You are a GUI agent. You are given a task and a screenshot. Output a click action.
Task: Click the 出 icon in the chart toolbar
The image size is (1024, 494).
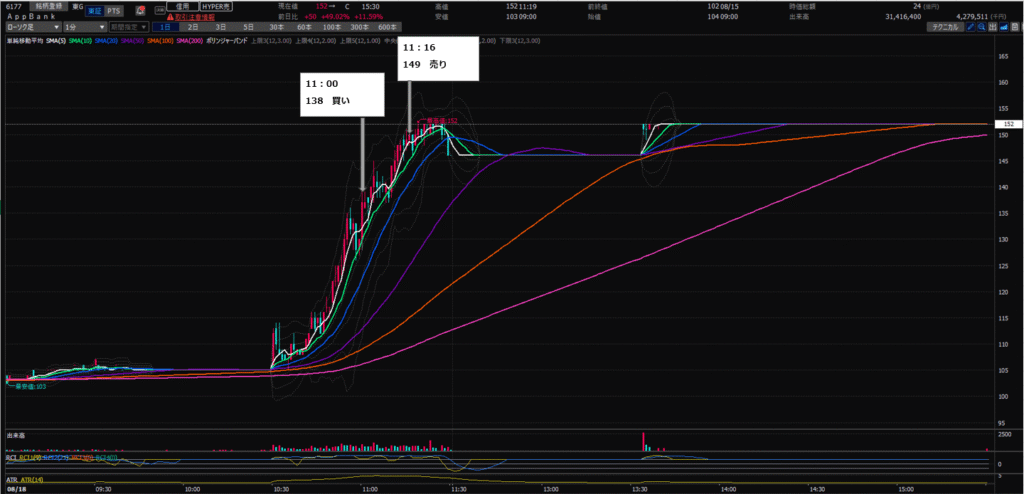point(993,27)
